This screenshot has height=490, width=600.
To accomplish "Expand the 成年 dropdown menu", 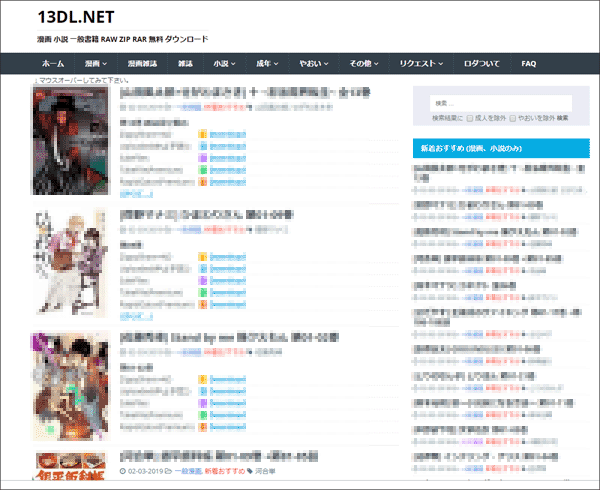I will [267, 63].
